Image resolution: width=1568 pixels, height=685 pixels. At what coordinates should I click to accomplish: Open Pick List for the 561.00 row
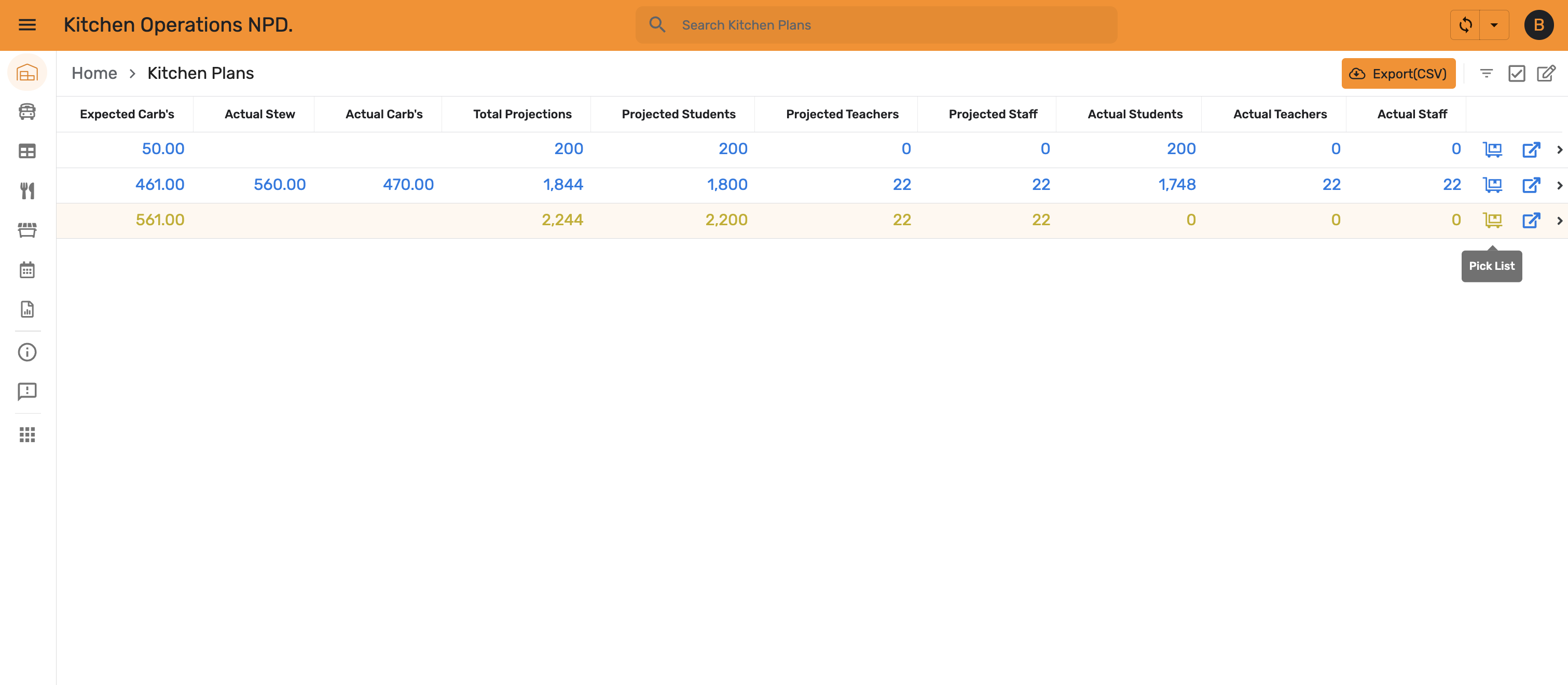tap(1492, 220)
